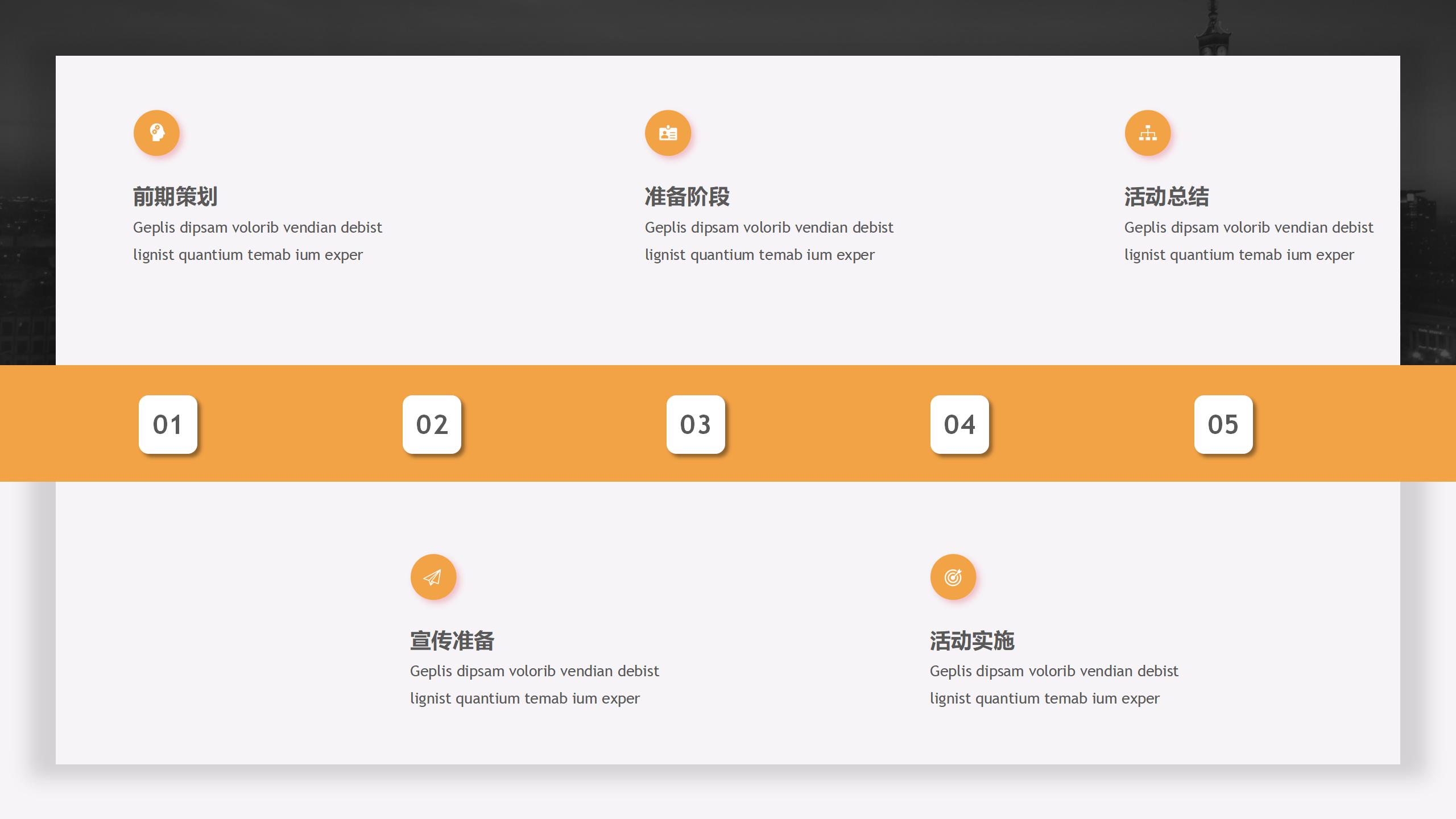The height and width of the screenshot is (819, 1456).
Task: Click the number badge 02
Action: pos(431,424)
